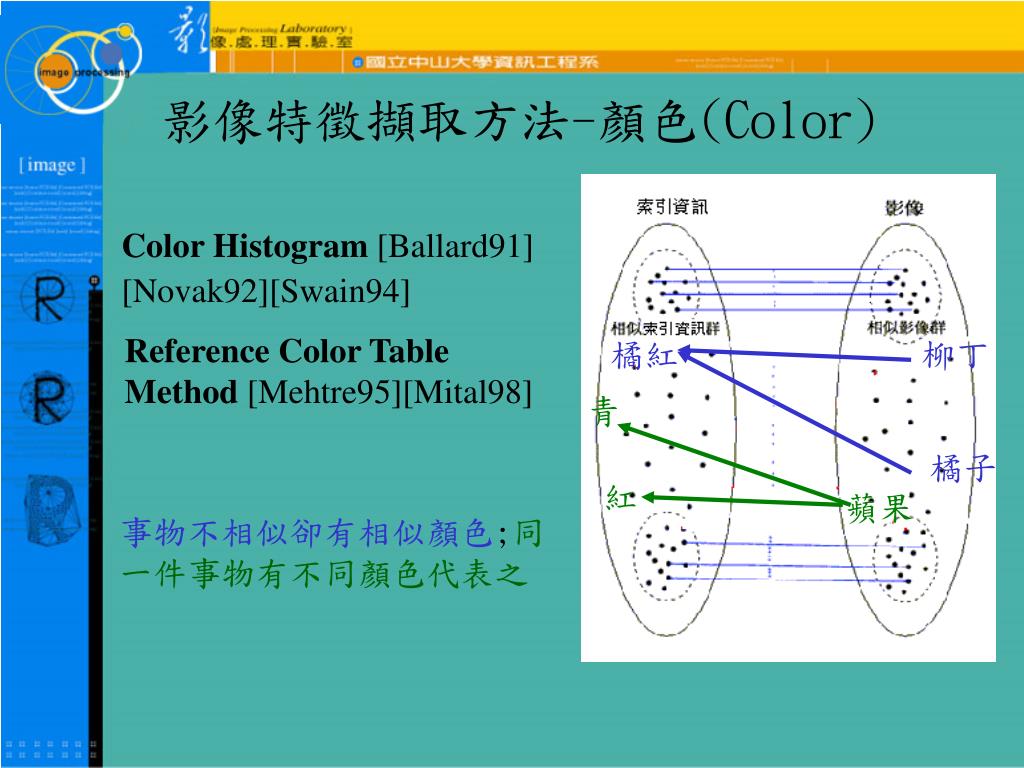Click the 相似影像群 label
Image resolution: width=1024 pixels, height=768 pixels.
[906, 327]
